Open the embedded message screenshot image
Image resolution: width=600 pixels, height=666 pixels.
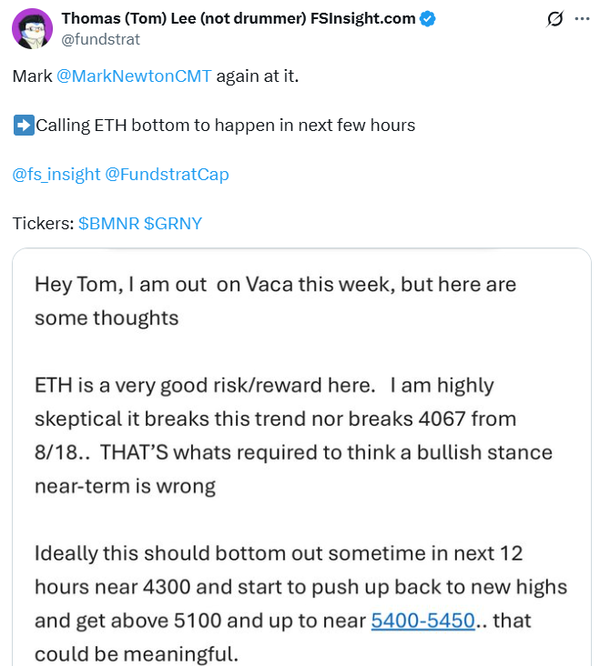pos(300,460)
